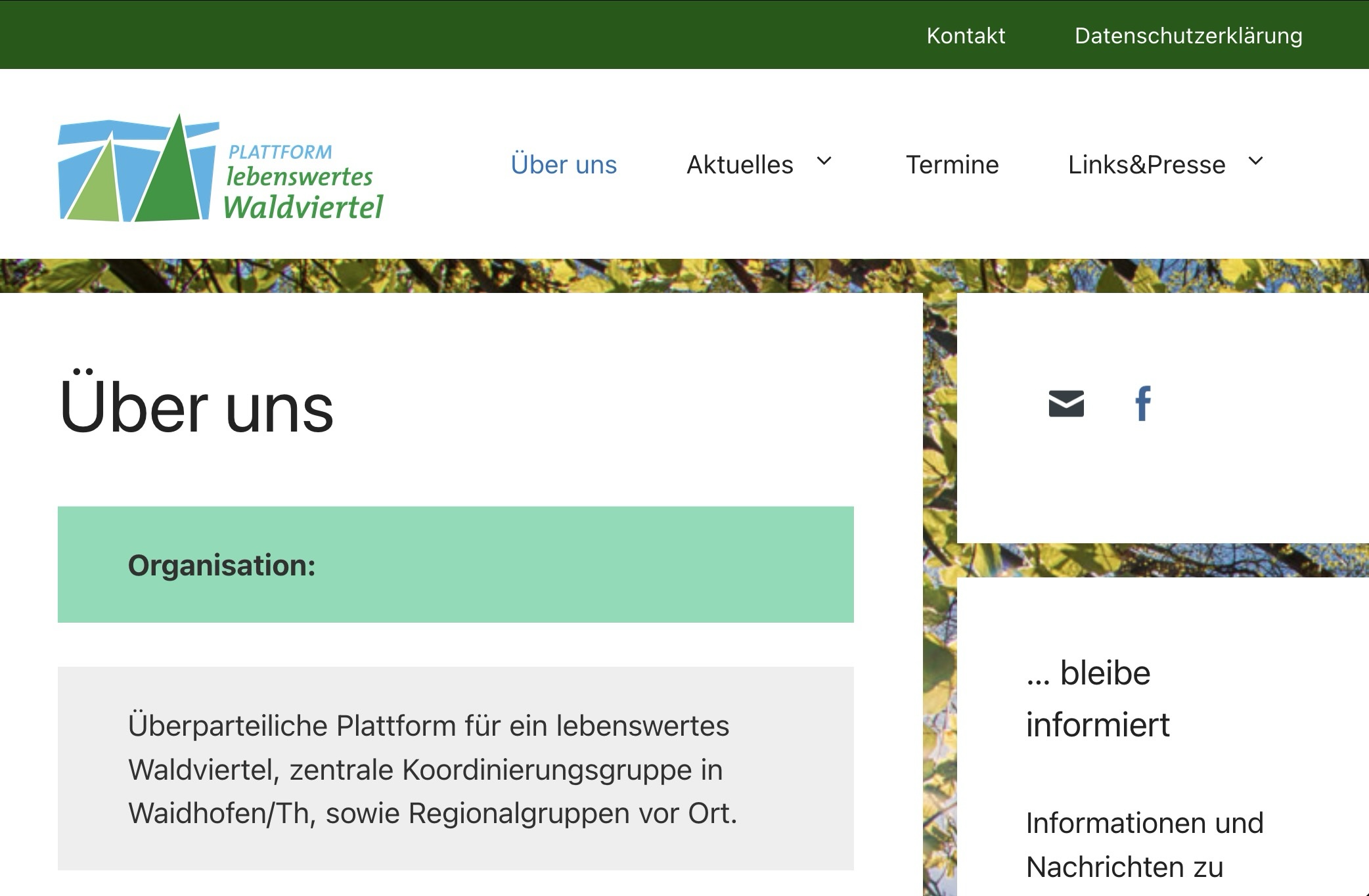Screen dimensions: 1369x896
Task: Click the grey Überparteiliche Plattform text block
Action: pyautogui.click(x=455, y=769)
